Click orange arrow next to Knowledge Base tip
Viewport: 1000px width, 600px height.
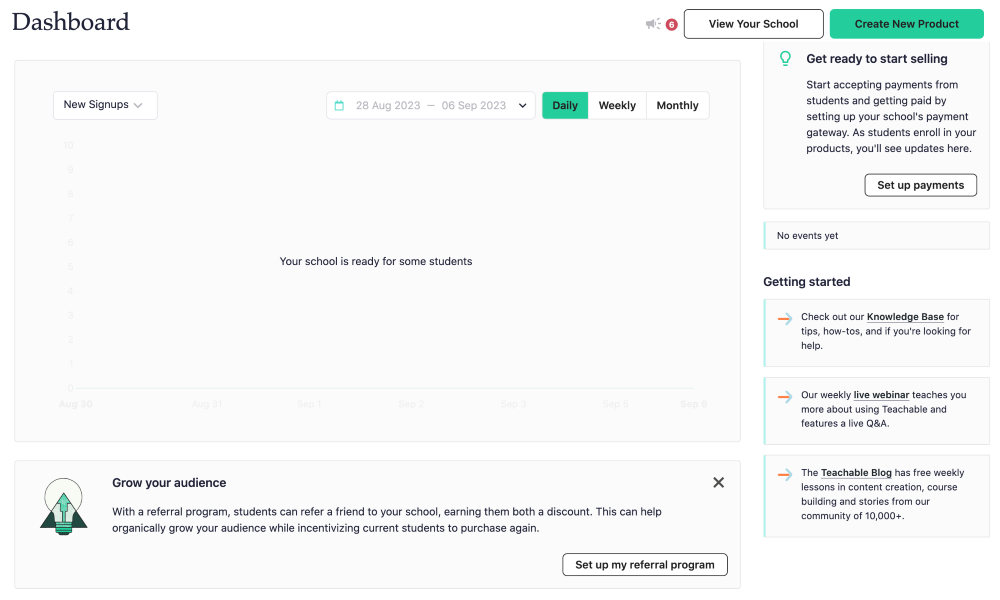[784, 318]
